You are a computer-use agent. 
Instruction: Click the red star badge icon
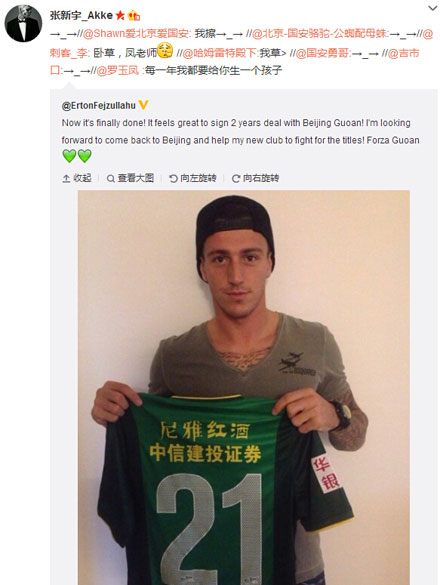pos(120,15)
